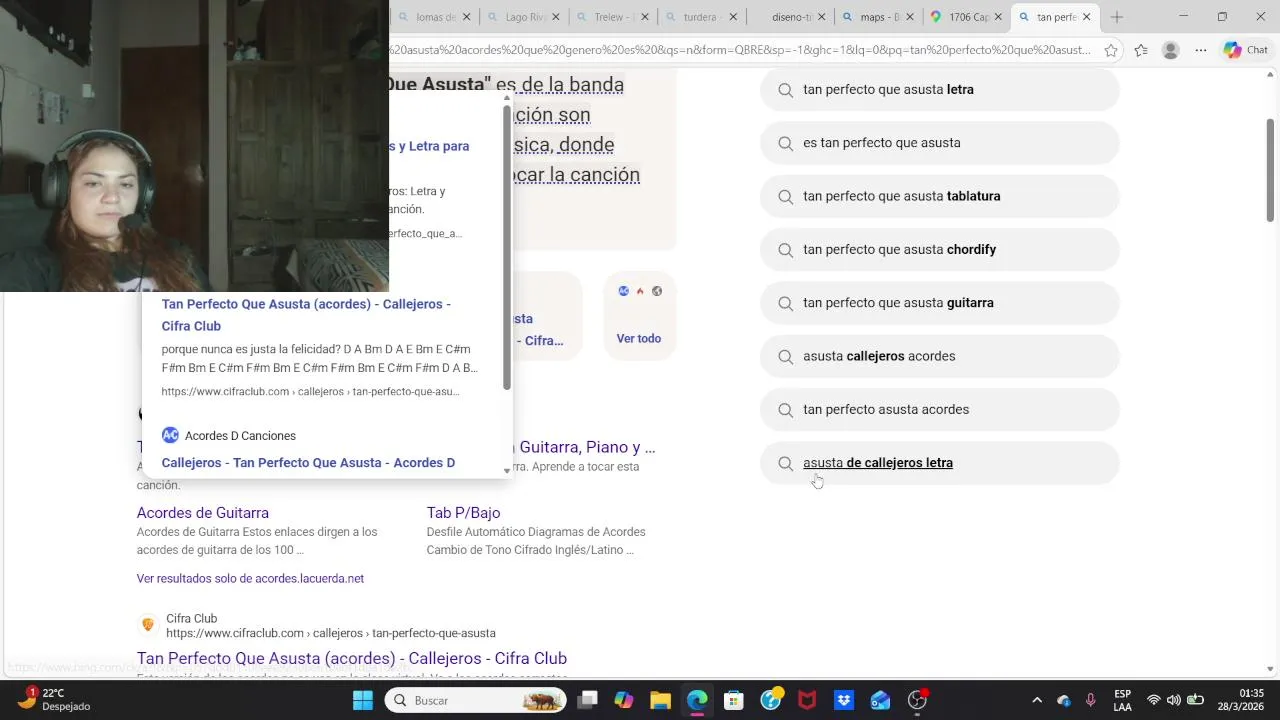Viewport: 1280px width, 720px height.
Task: Open 'Ver resultados solo de acordes.lacuerda.net'
Action: [250, 579]
